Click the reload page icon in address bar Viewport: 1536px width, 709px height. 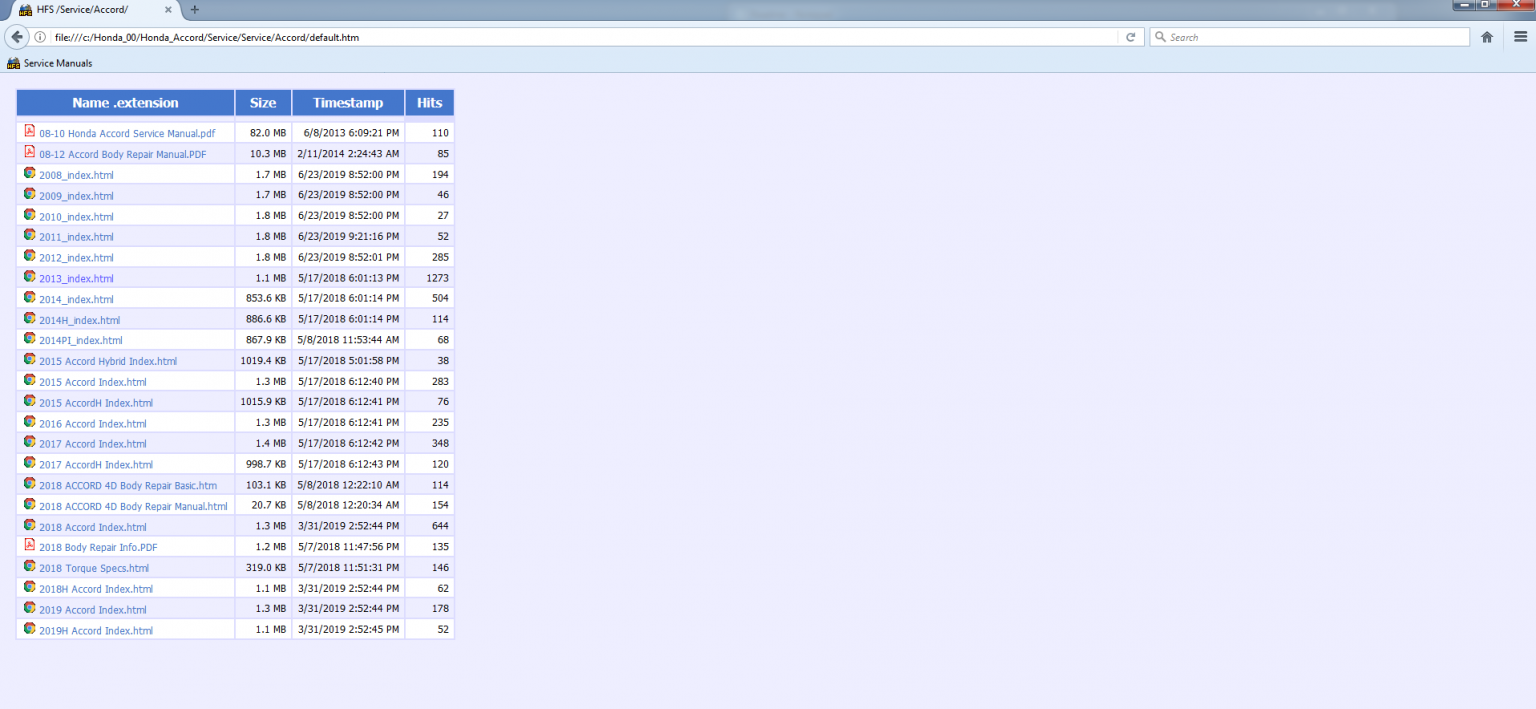tap(1130, 37)
